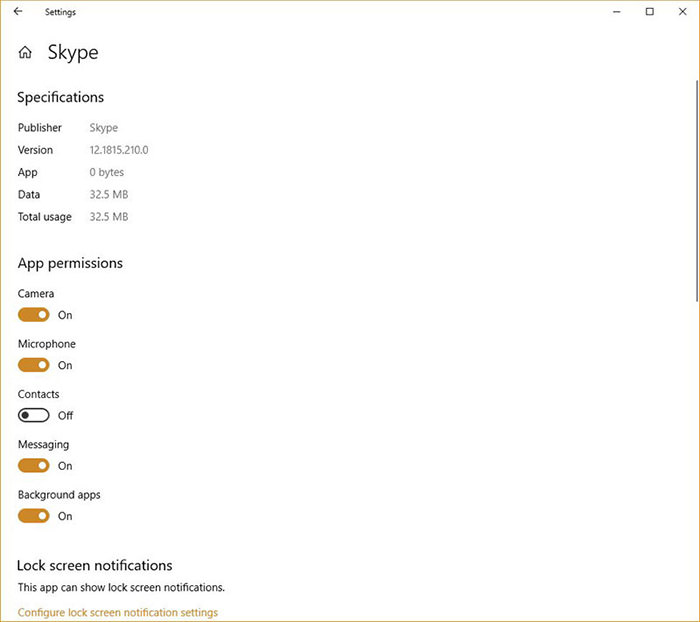Click the 'Camera' permission label
700x622 pixels.
tap(36, 293)
